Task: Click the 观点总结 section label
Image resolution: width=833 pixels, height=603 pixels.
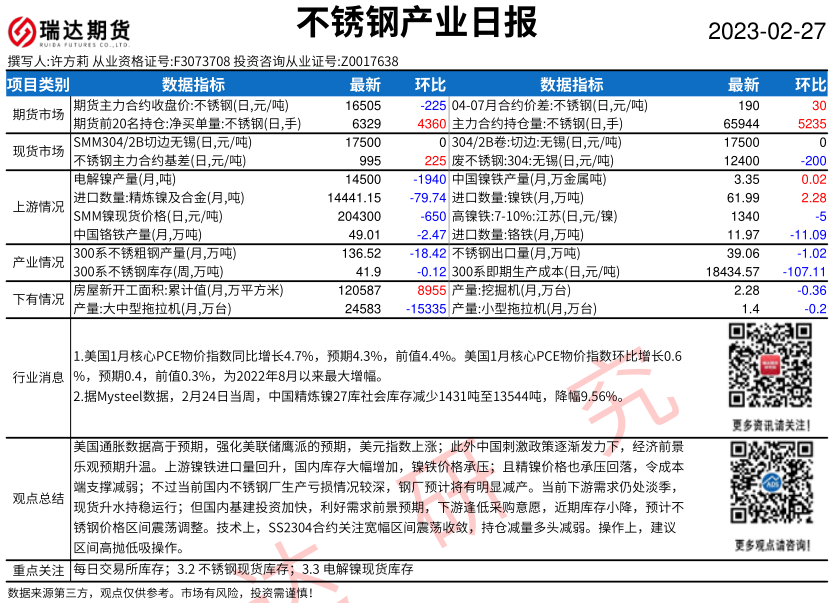Action: coord(35,498)
